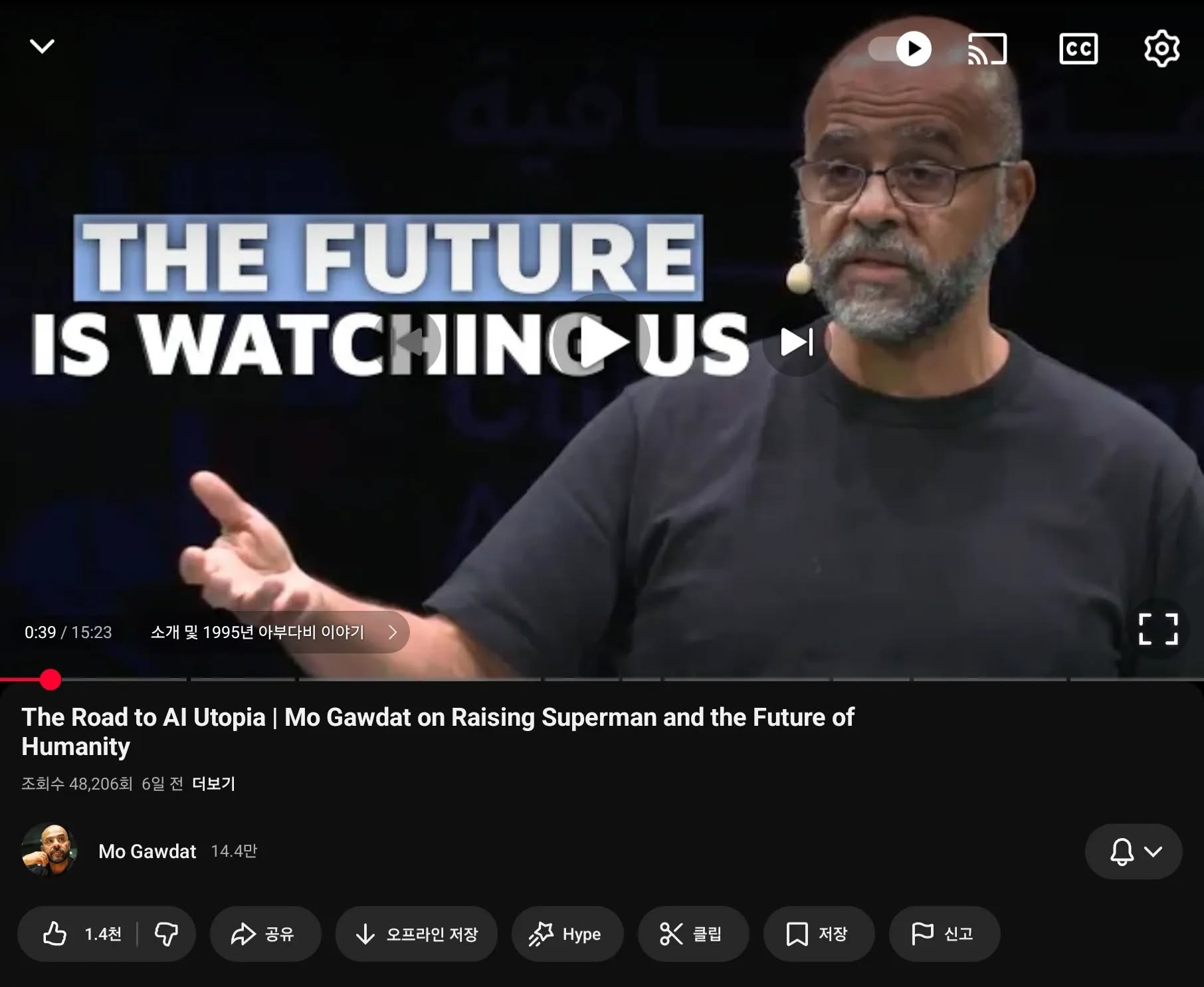Open notification bell dropdown
Viewport: 1204px width, 987px height.
tap(1134, 851)
